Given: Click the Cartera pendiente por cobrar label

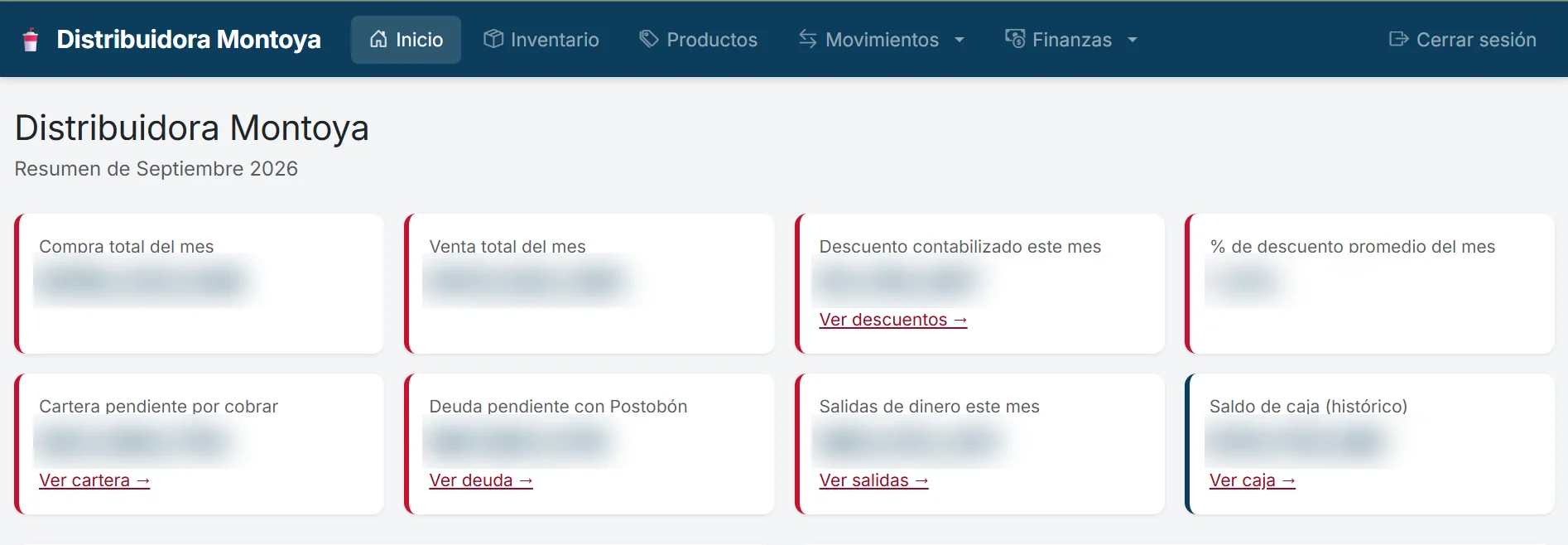Looking at the screenshot, I should [159, 407].
